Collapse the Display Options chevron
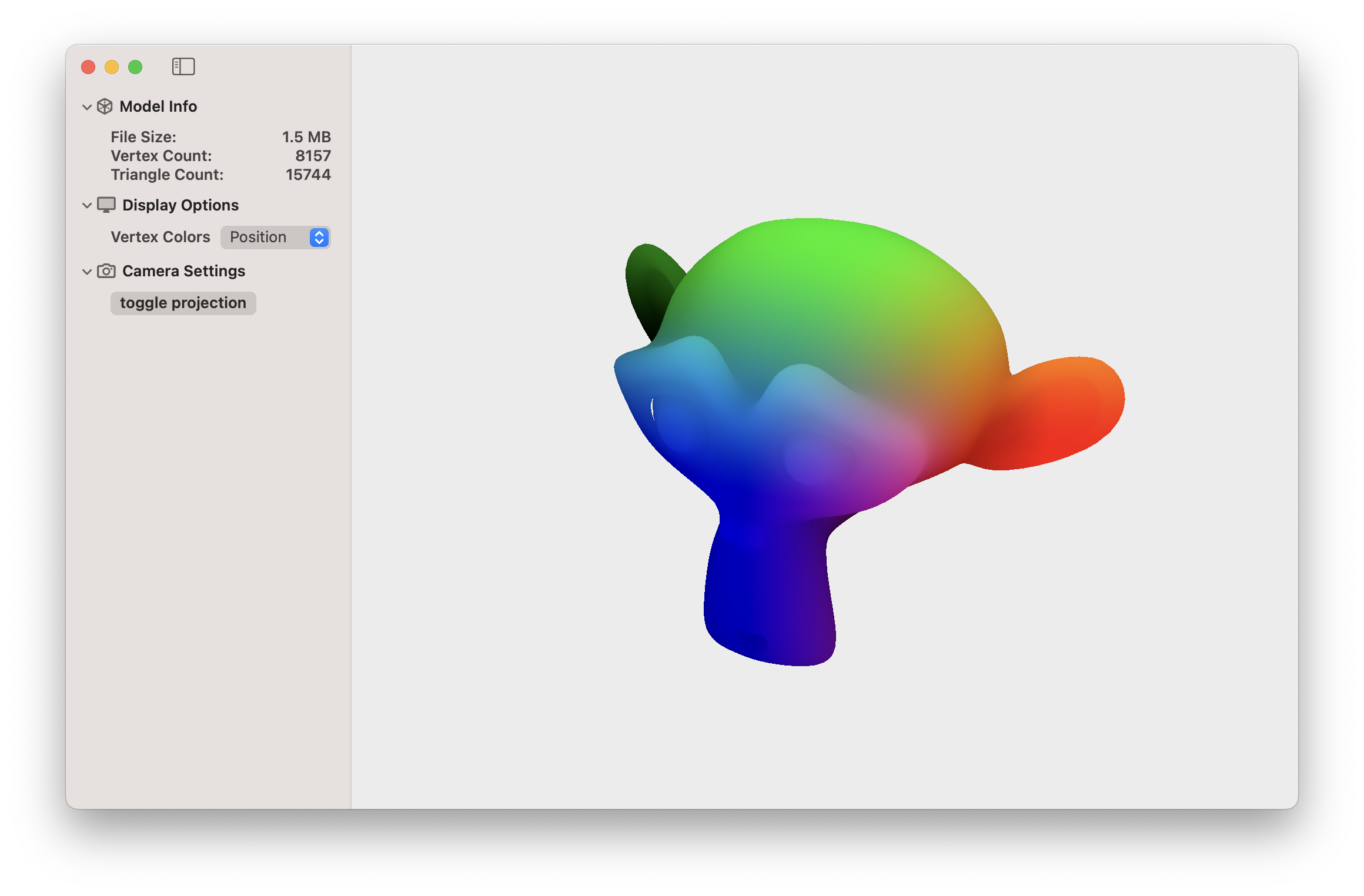Image resolution: width=1364 pixels, height=896 pixels. (87, 206)
